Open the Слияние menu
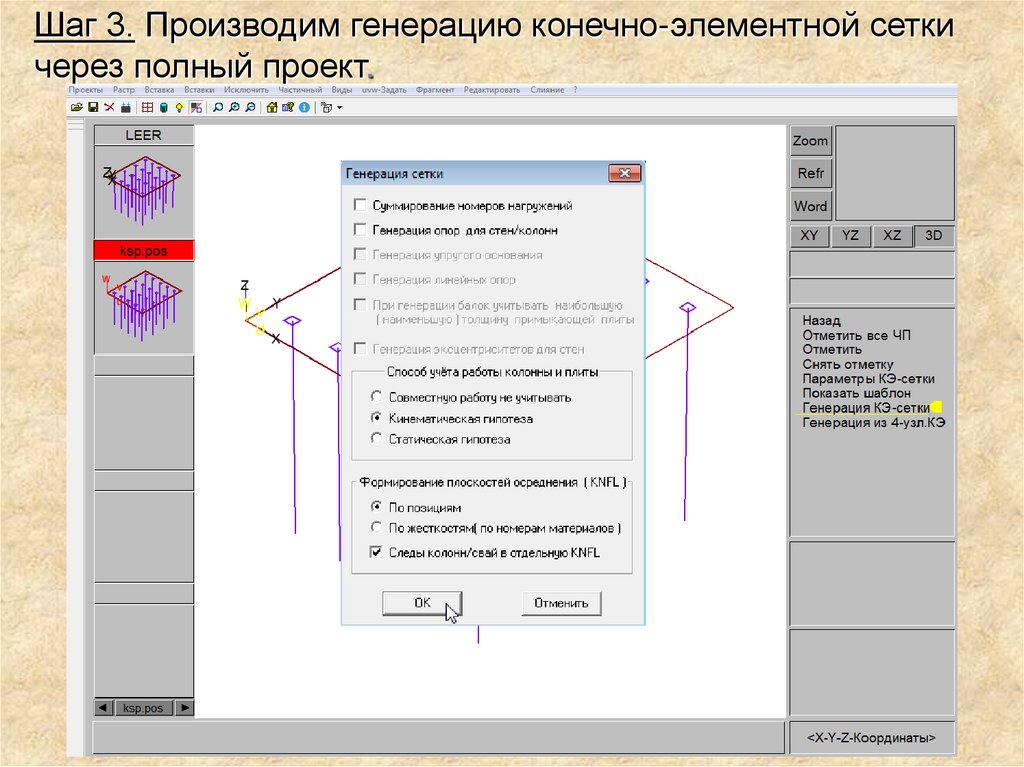 point(547,90)
